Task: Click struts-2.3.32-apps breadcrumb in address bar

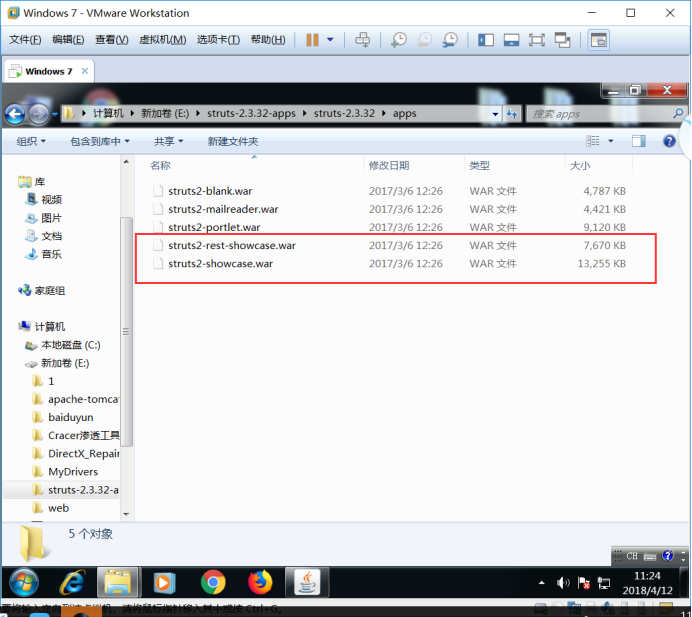Action: [x=251, y=113]
